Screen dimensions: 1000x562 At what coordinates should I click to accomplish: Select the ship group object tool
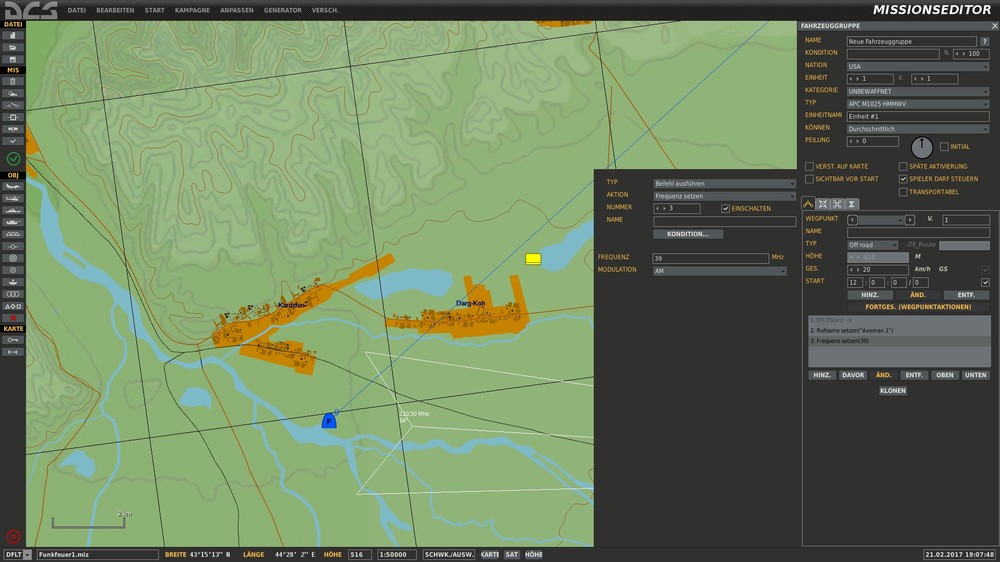pos(13,210)
